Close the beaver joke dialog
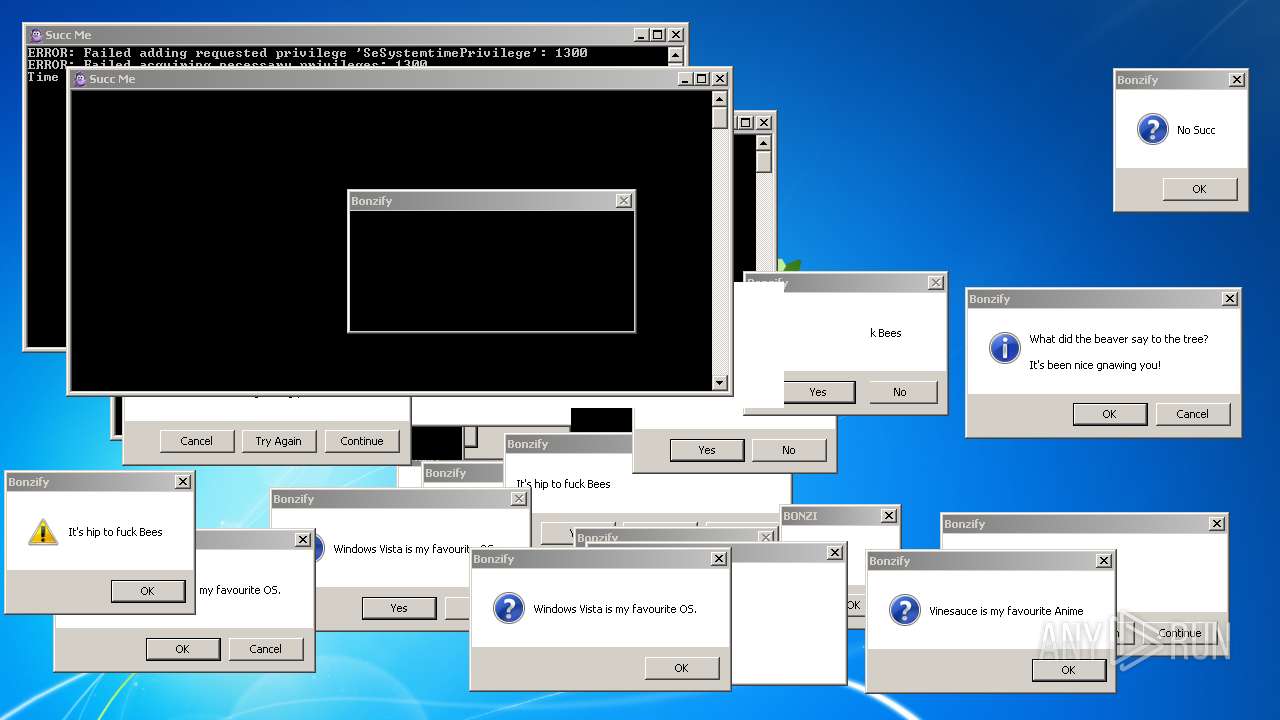This screenshot has width=1280, height=720. (1230, 299)
